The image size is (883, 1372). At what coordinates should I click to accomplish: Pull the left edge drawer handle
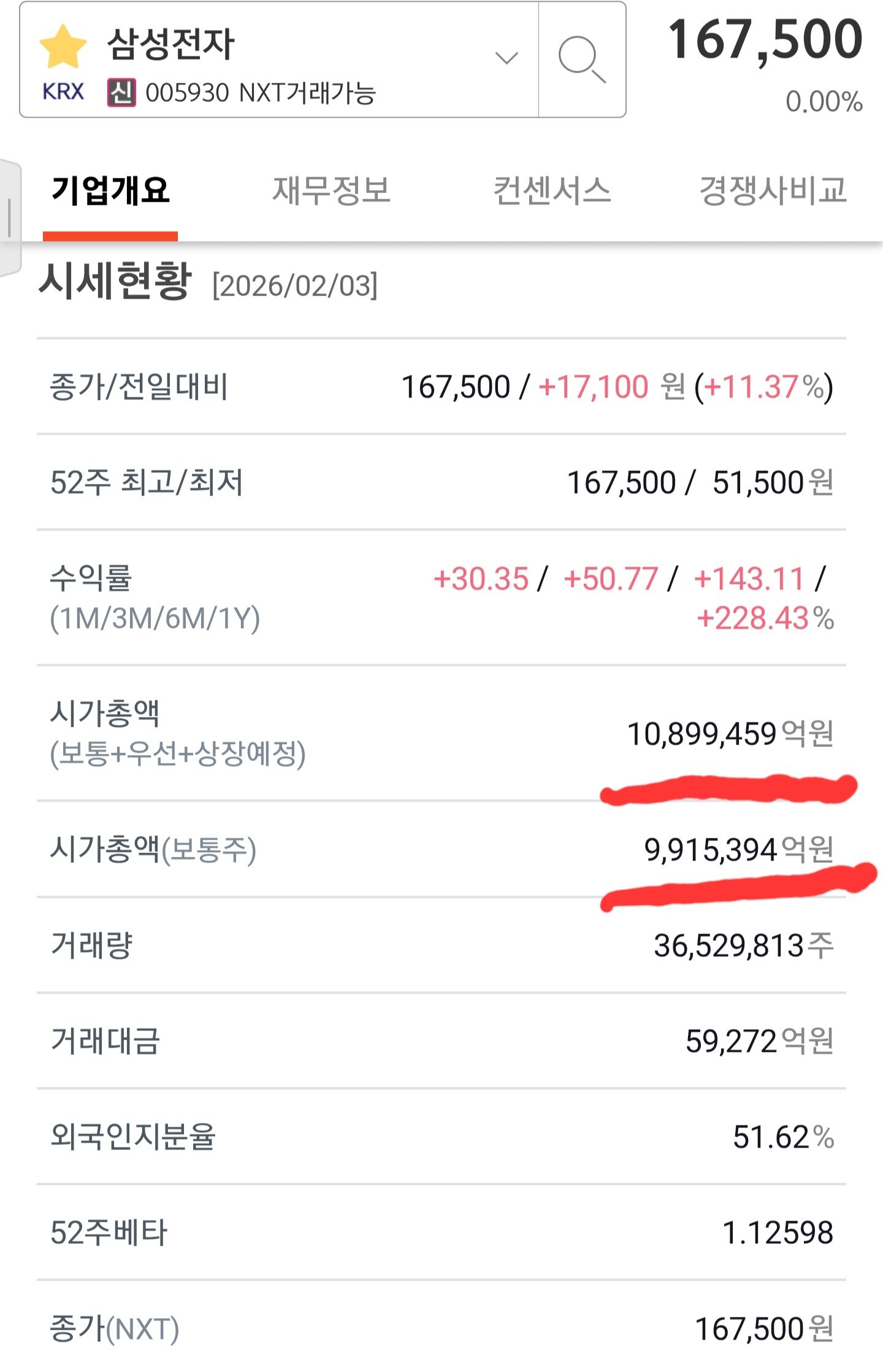coord(9,218)
